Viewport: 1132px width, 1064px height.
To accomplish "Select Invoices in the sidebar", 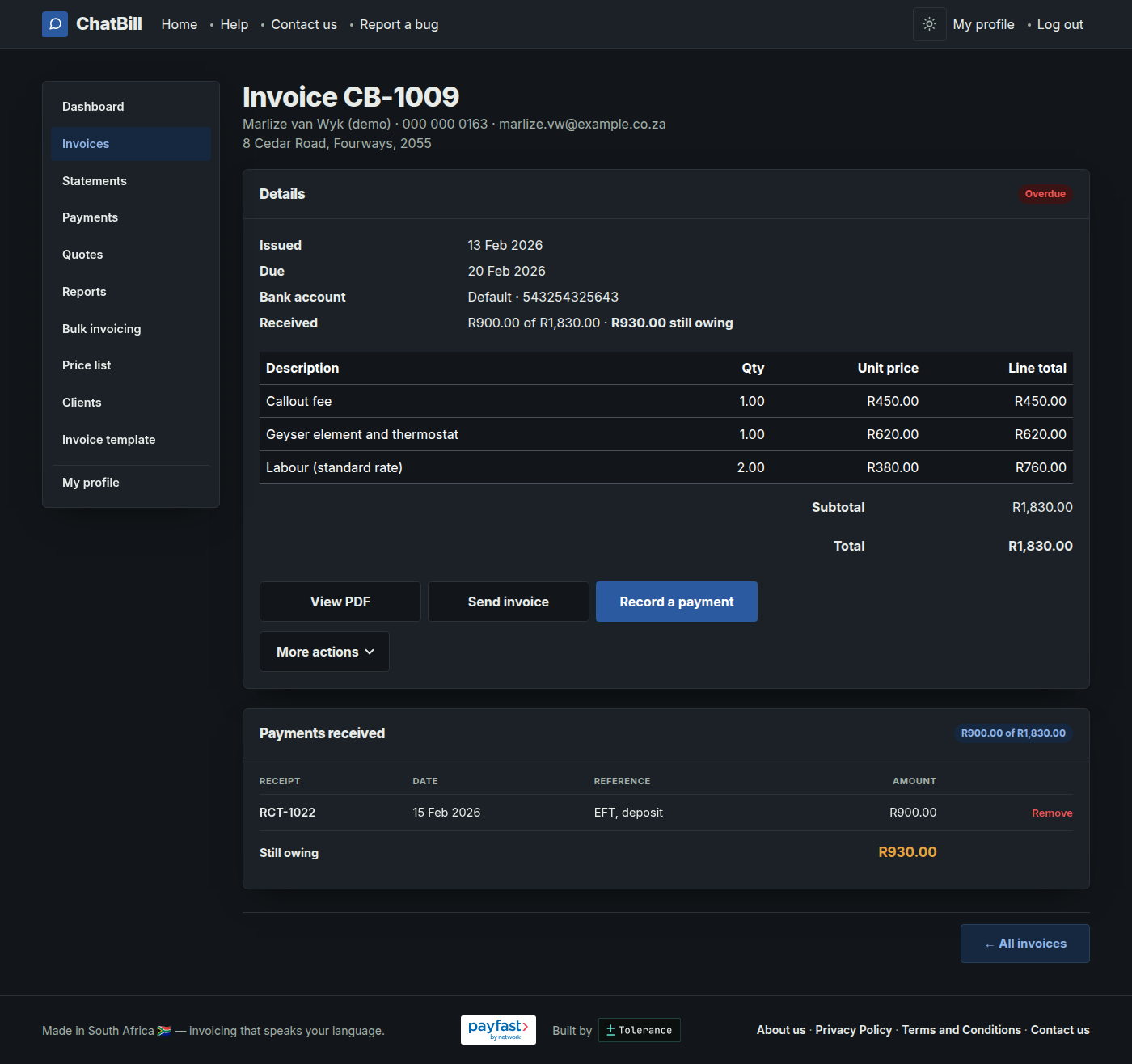I will tap(131, 144).
